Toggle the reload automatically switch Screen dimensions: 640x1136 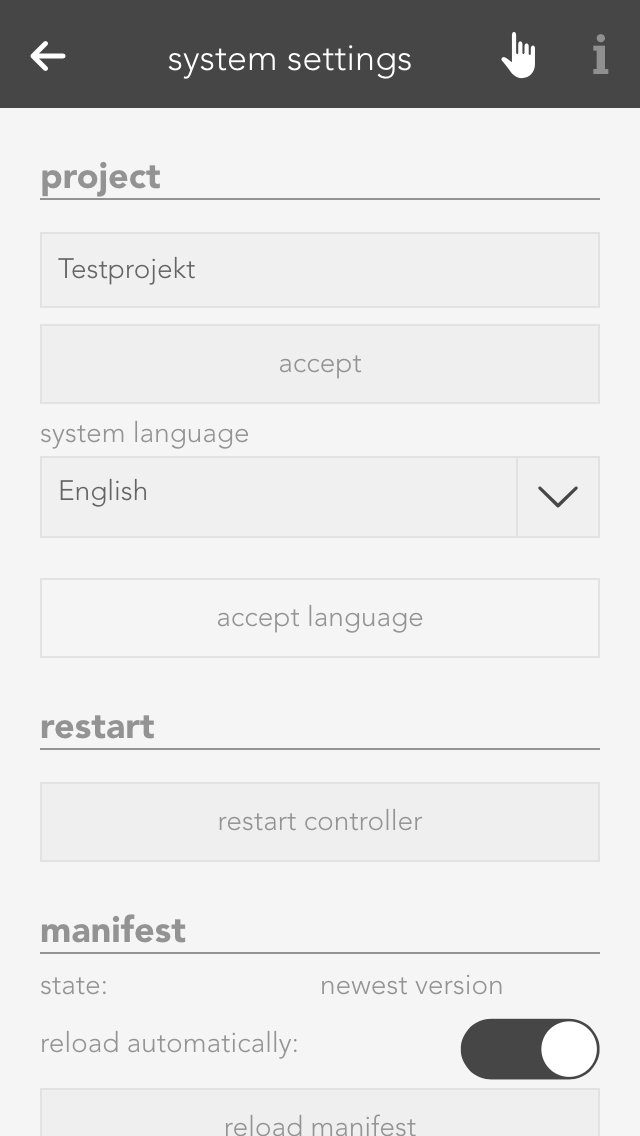pyautogui.click(x=529, y=1049)
